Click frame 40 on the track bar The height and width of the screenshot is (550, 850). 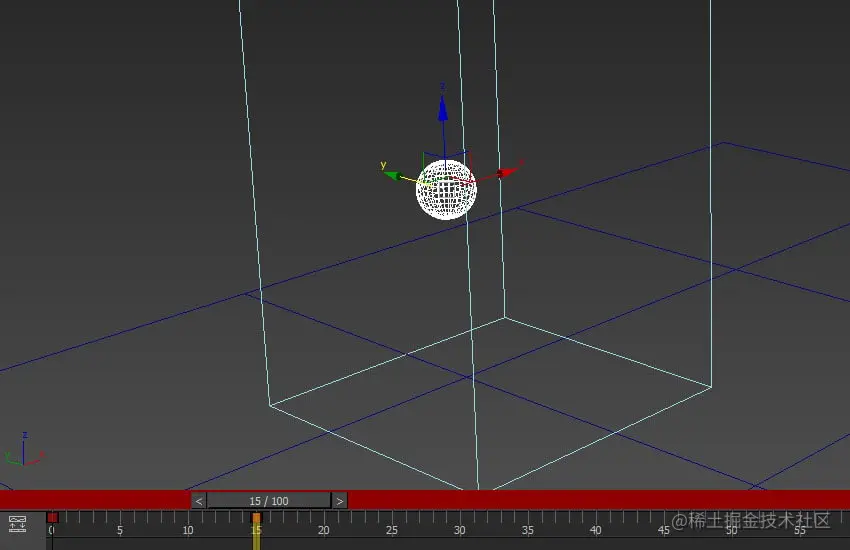595,530
